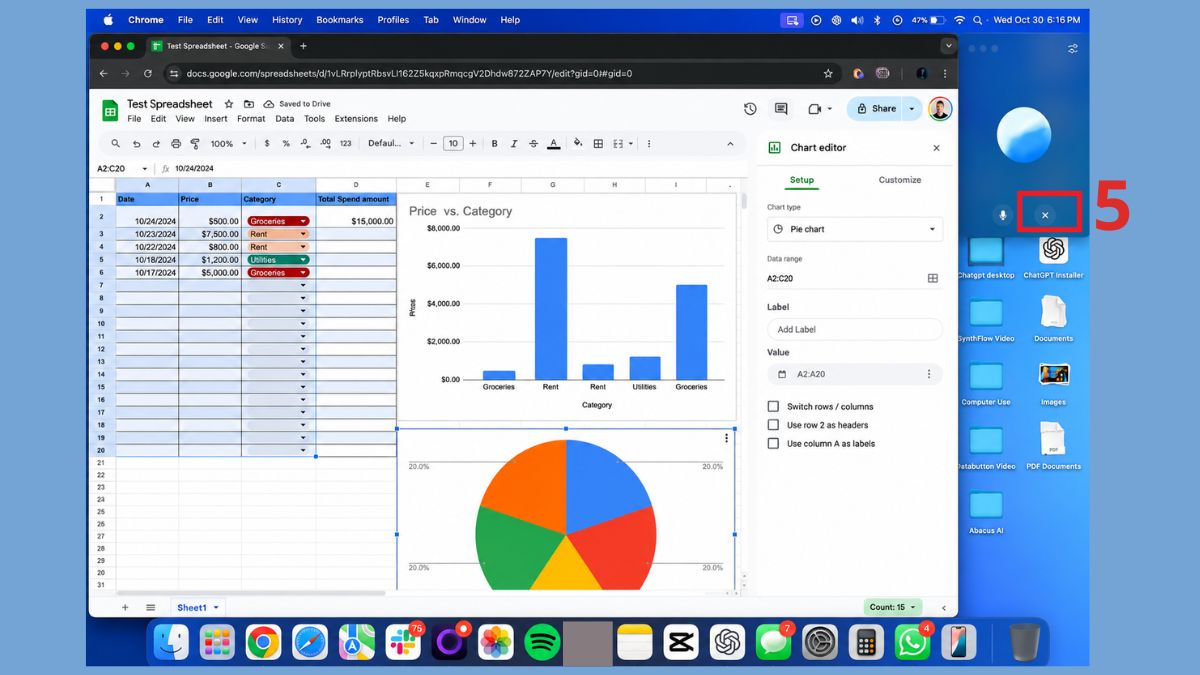Format as percent with % icon
Viewport: 1200px width, 675px height.
click(286, 144)
